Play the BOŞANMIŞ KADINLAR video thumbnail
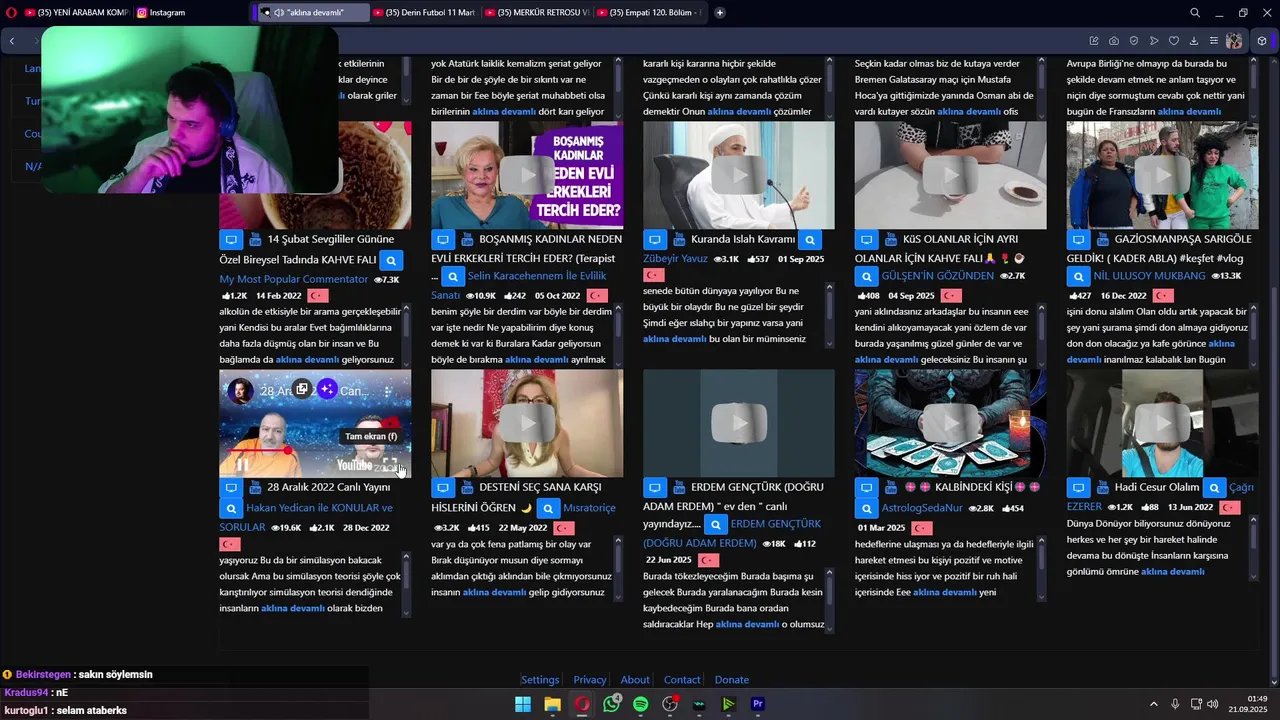Screen dimensions: 1280x720 [x=527, y=176]
